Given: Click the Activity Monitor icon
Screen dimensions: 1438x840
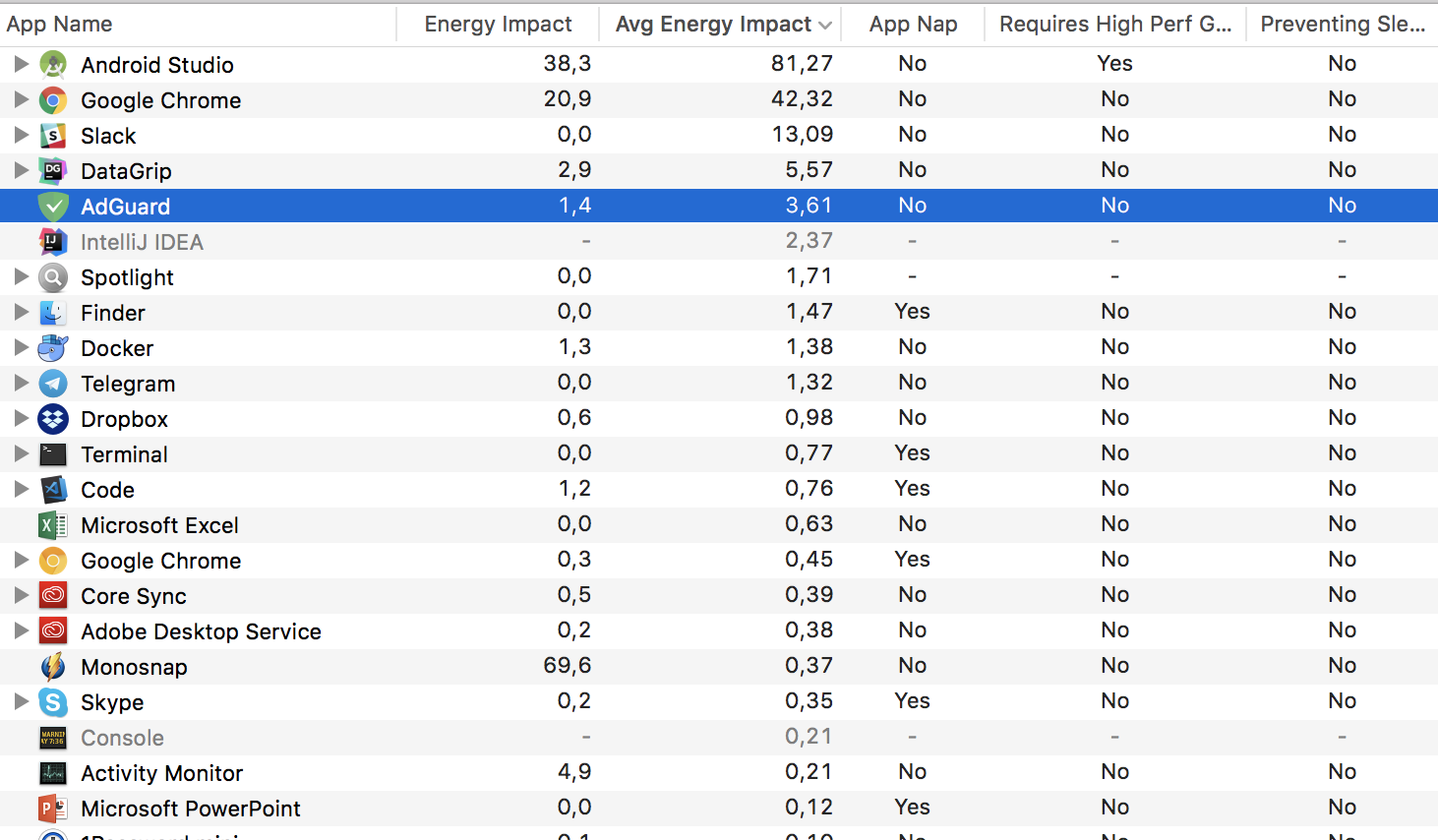Looking at the screenshot, I should point(53,773).
